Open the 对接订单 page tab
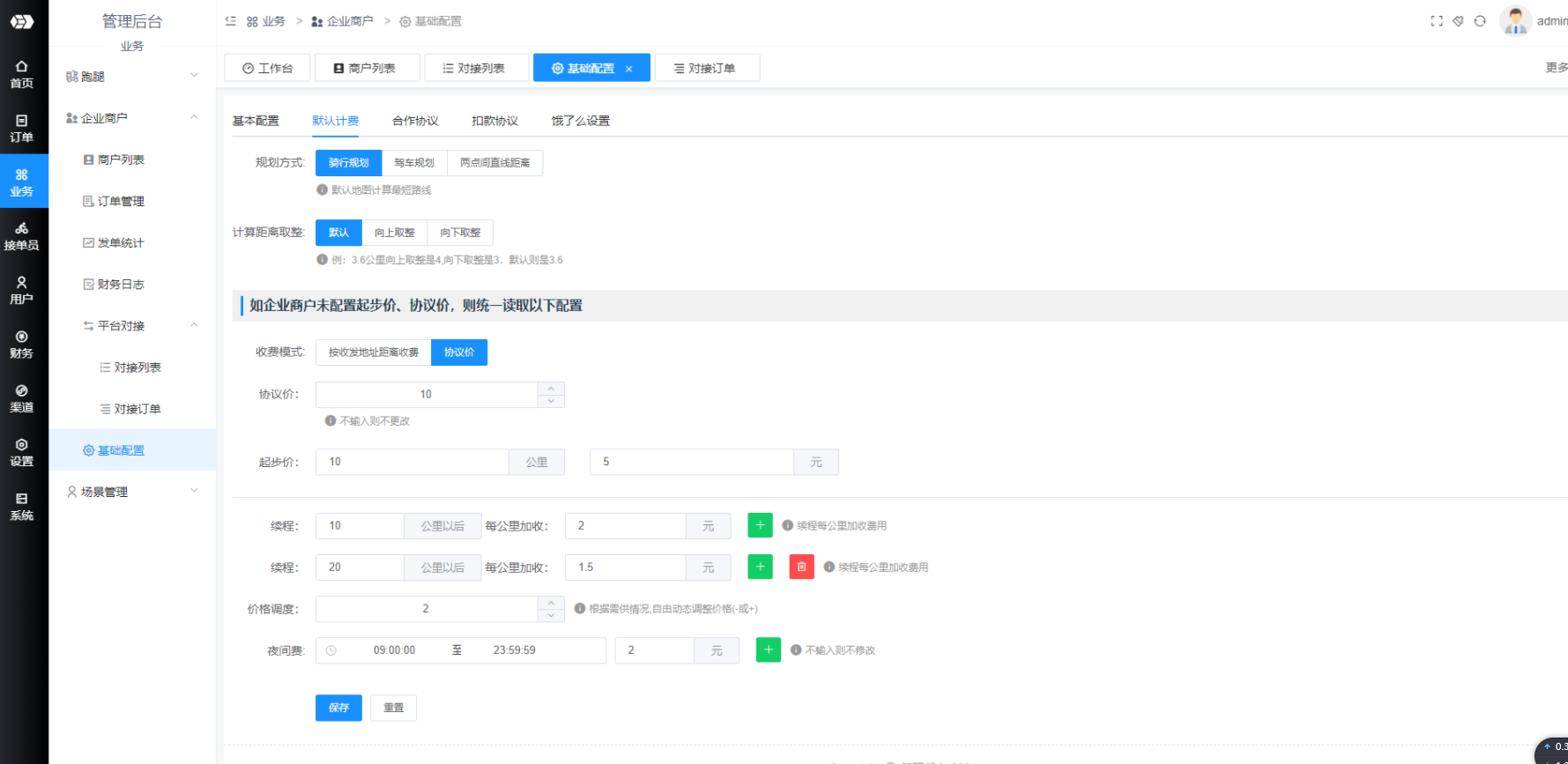The width and height of the screenshot is (1568, 764). coord(707,68)
